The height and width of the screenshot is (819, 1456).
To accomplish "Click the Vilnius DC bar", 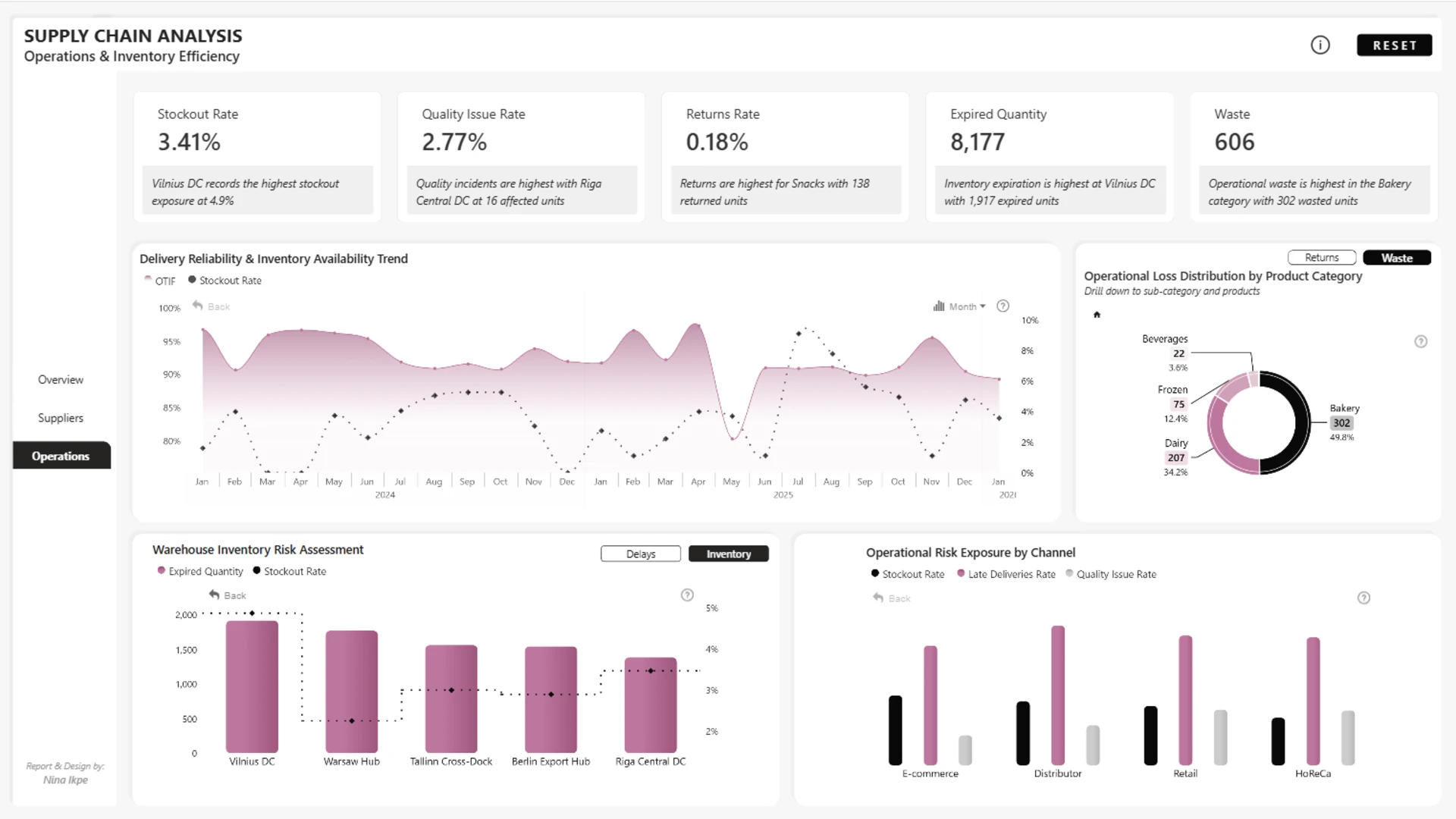I will tap(252, 686).
